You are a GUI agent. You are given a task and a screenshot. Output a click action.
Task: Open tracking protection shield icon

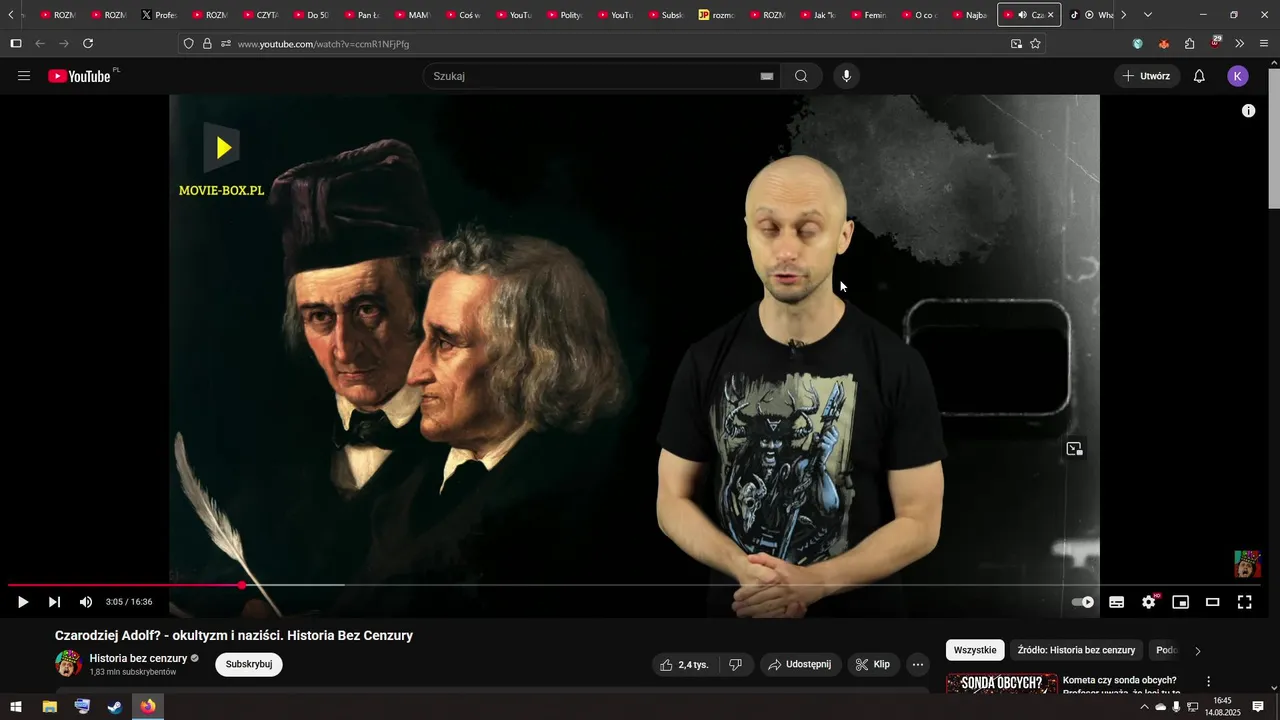188,44
